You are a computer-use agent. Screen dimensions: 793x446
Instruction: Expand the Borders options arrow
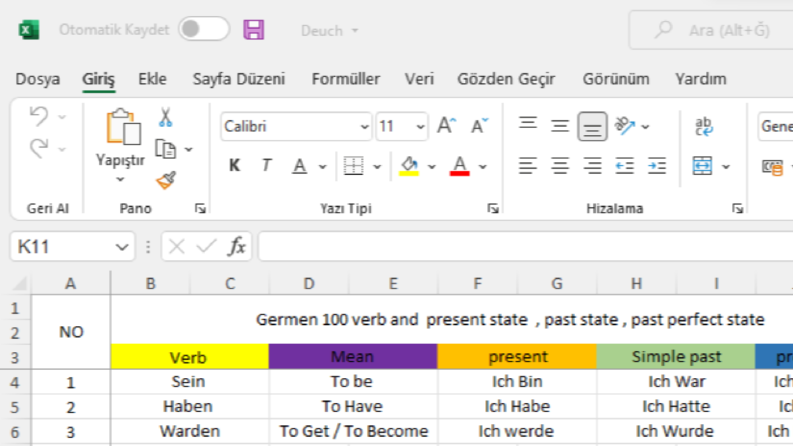[x=377, y=166]
